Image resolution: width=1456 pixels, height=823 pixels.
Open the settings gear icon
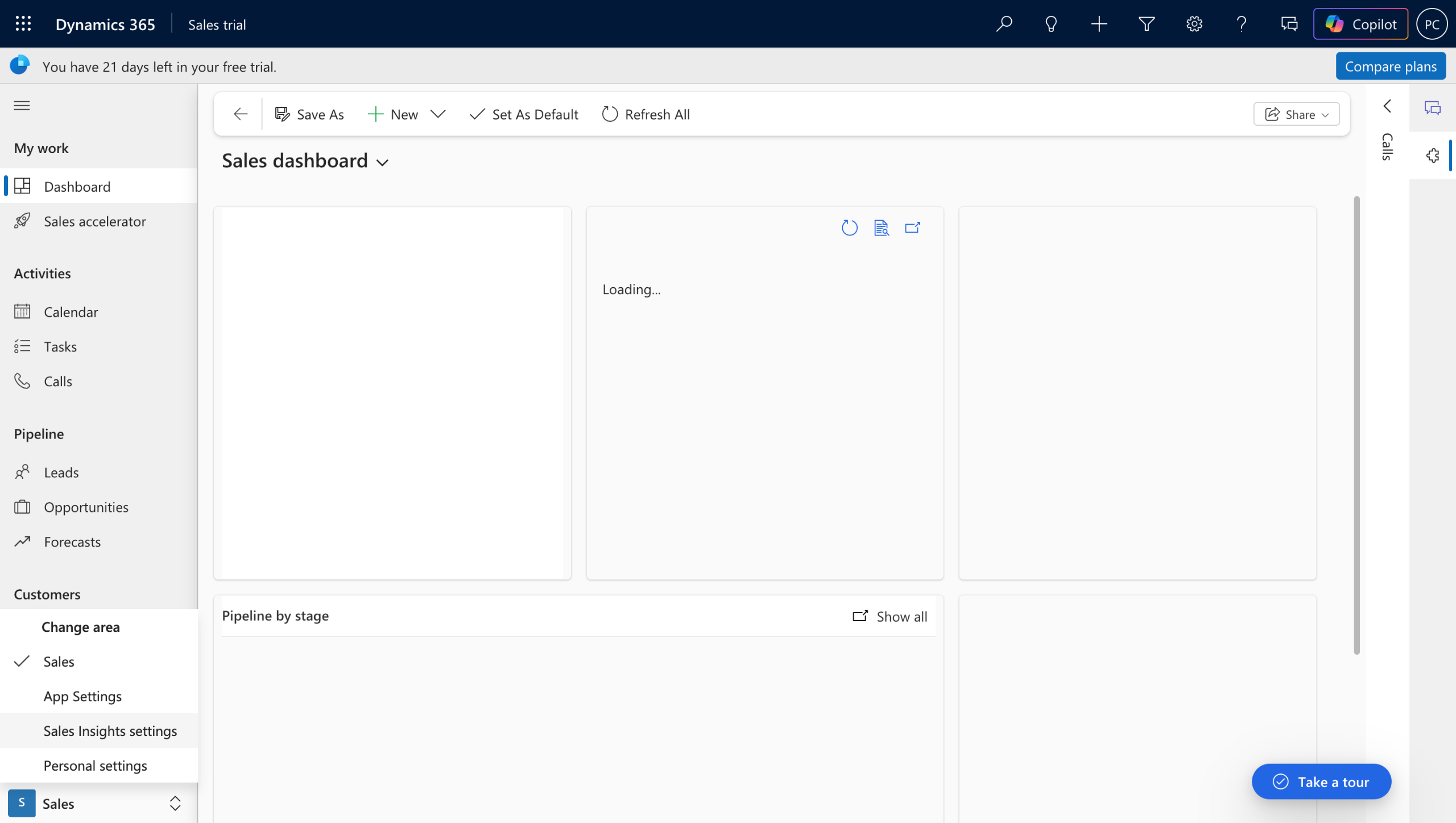click(1194, 24)
